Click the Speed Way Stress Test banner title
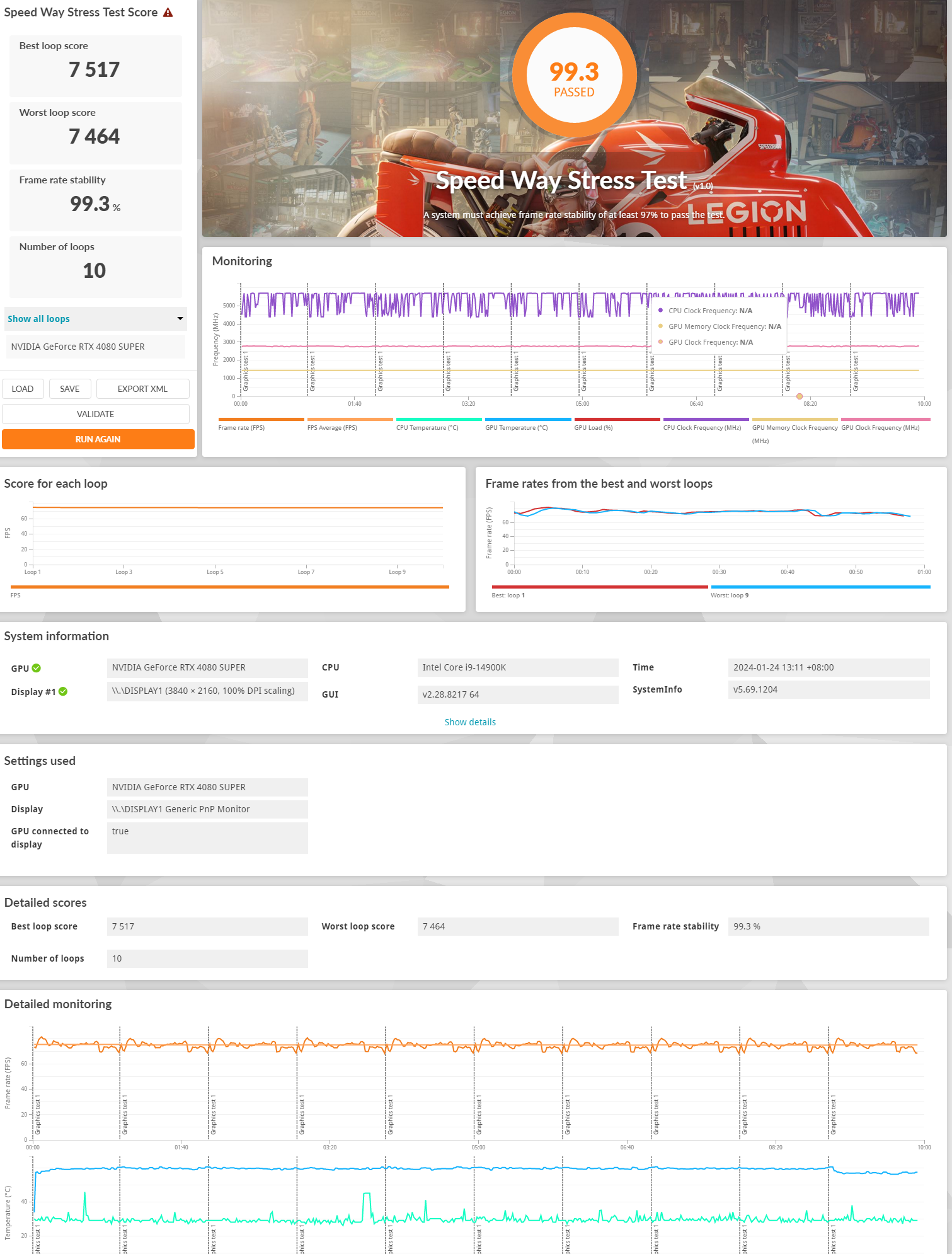Image resolution: width=952 pixels, height=1254 pixels. 561,181
